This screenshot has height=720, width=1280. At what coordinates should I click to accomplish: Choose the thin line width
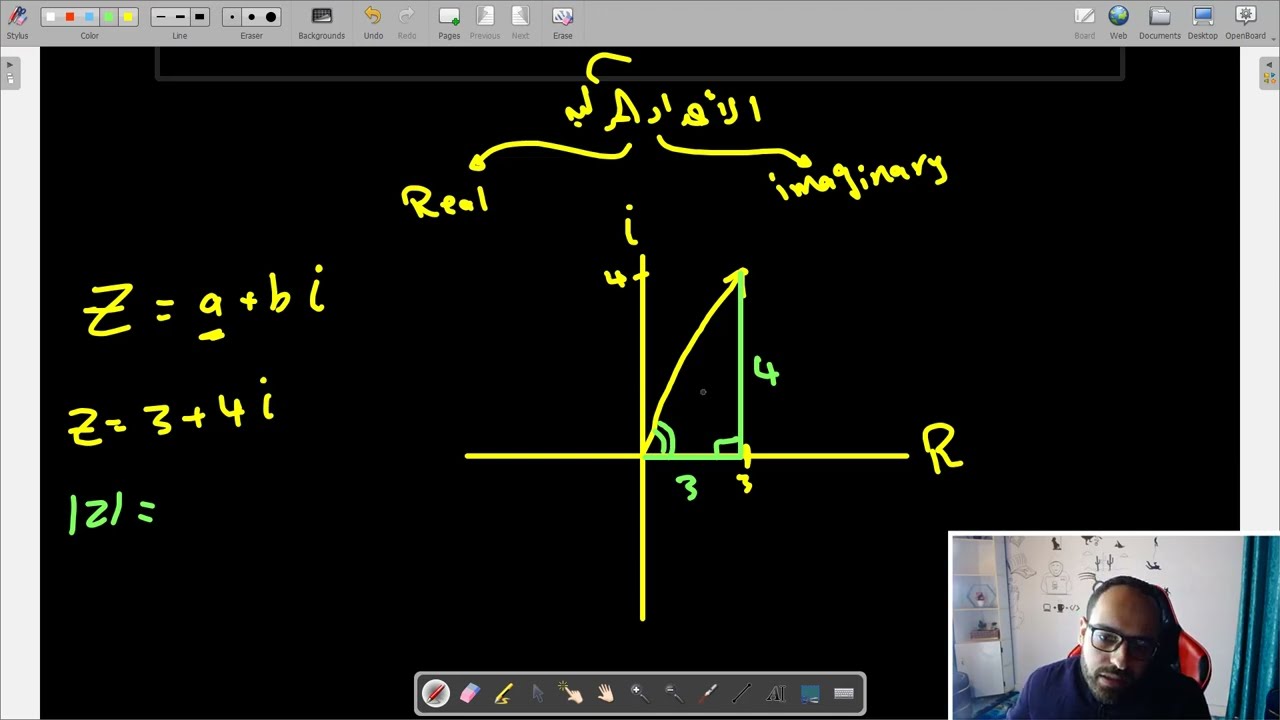(161, 17)
